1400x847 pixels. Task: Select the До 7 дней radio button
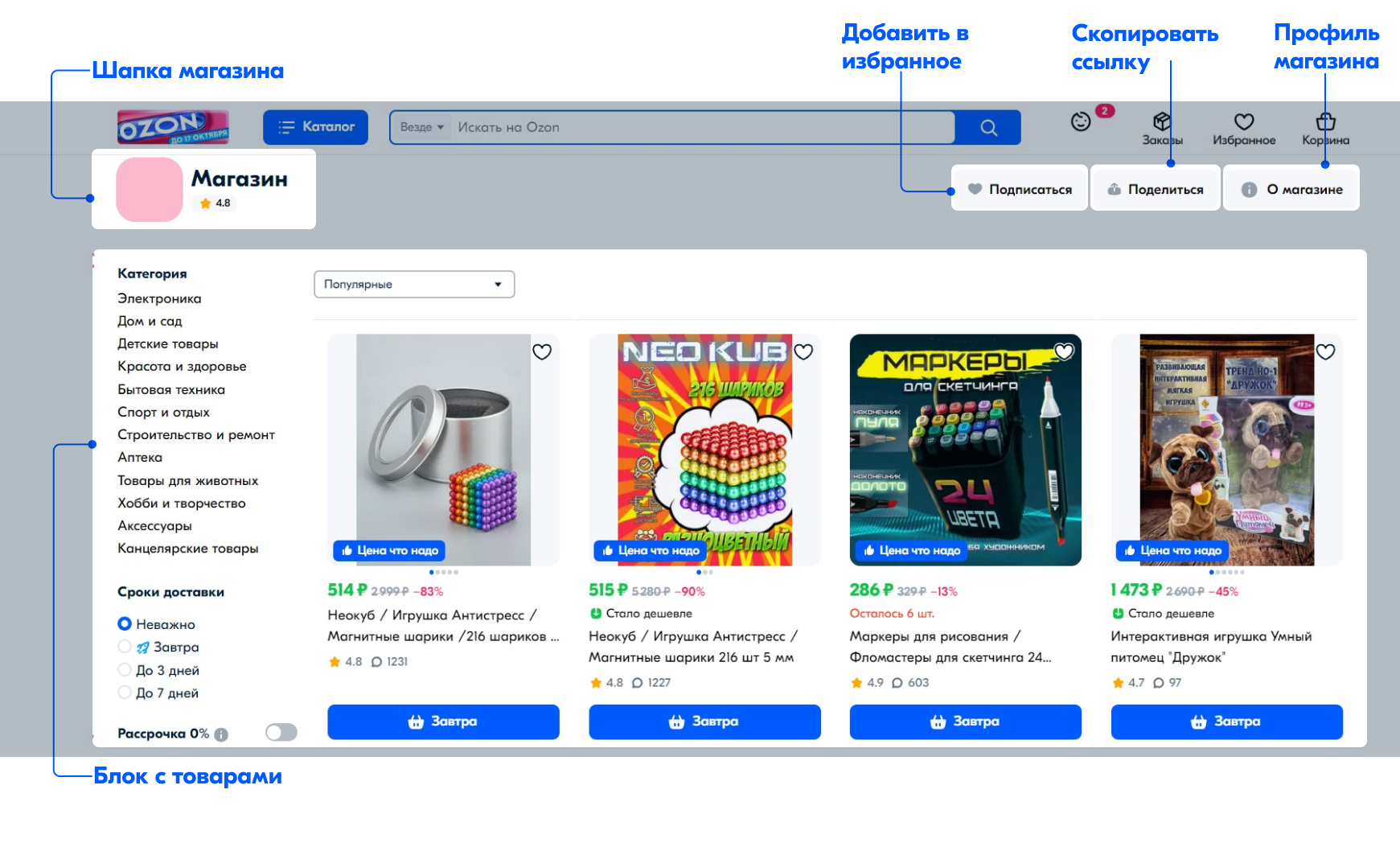125,692
